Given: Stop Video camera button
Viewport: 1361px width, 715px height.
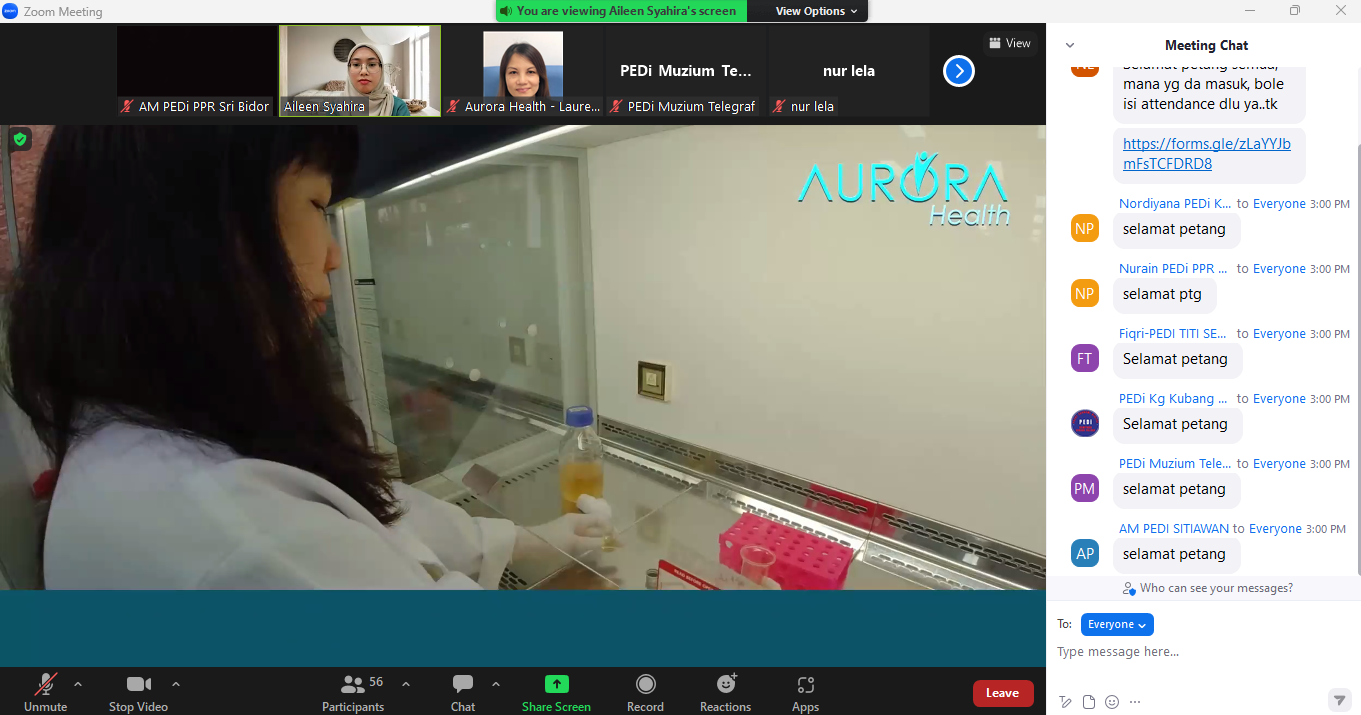Looking at the screenshot, I should [x=138, y=692].
